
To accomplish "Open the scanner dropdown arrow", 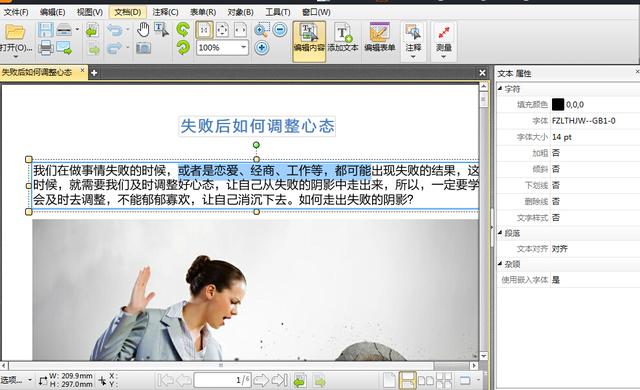I will 77,30.
